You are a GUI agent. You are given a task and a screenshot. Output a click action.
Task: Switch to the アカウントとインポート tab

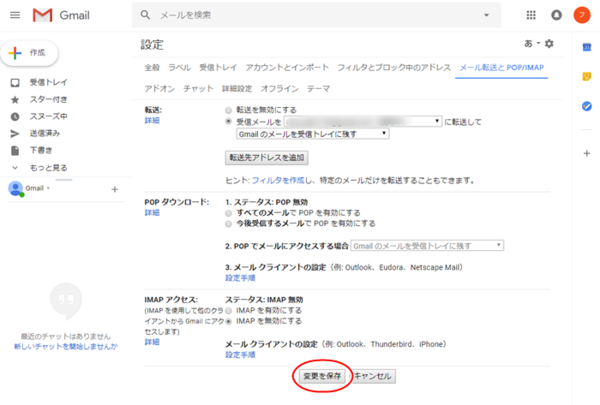(x=284, y=67)
